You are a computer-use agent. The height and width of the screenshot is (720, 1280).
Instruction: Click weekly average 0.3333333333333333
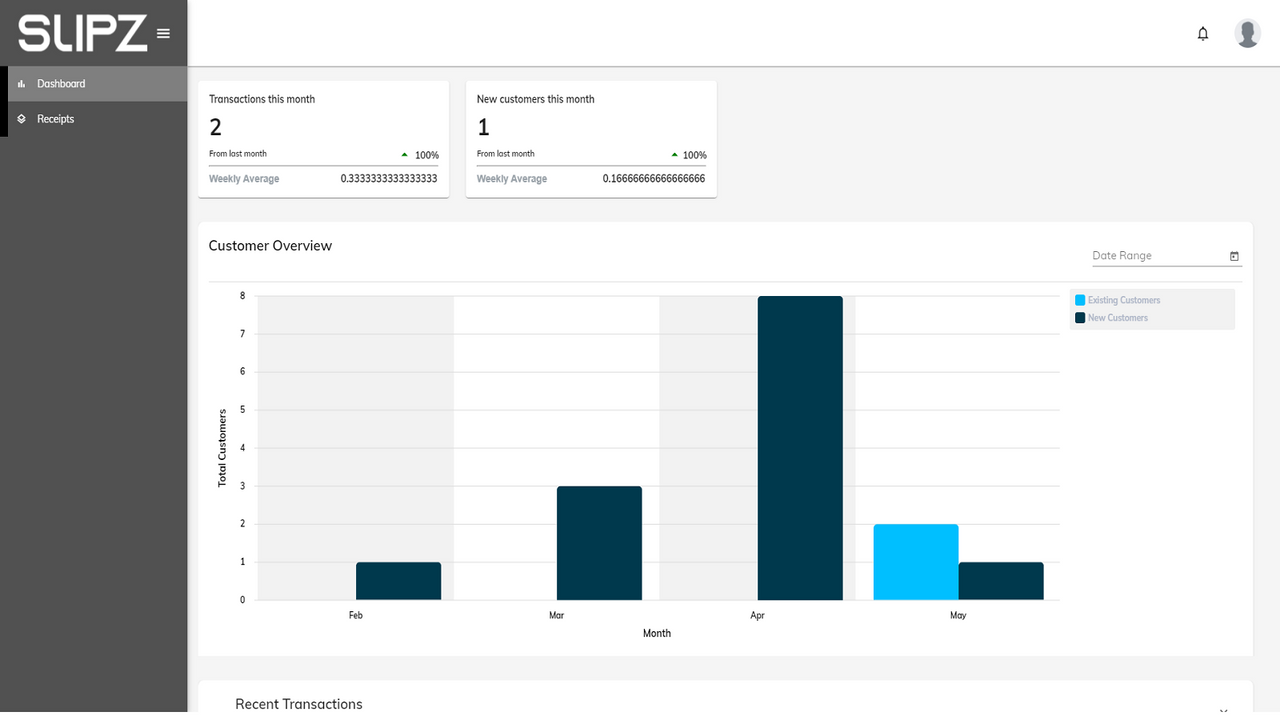(389, 179)
